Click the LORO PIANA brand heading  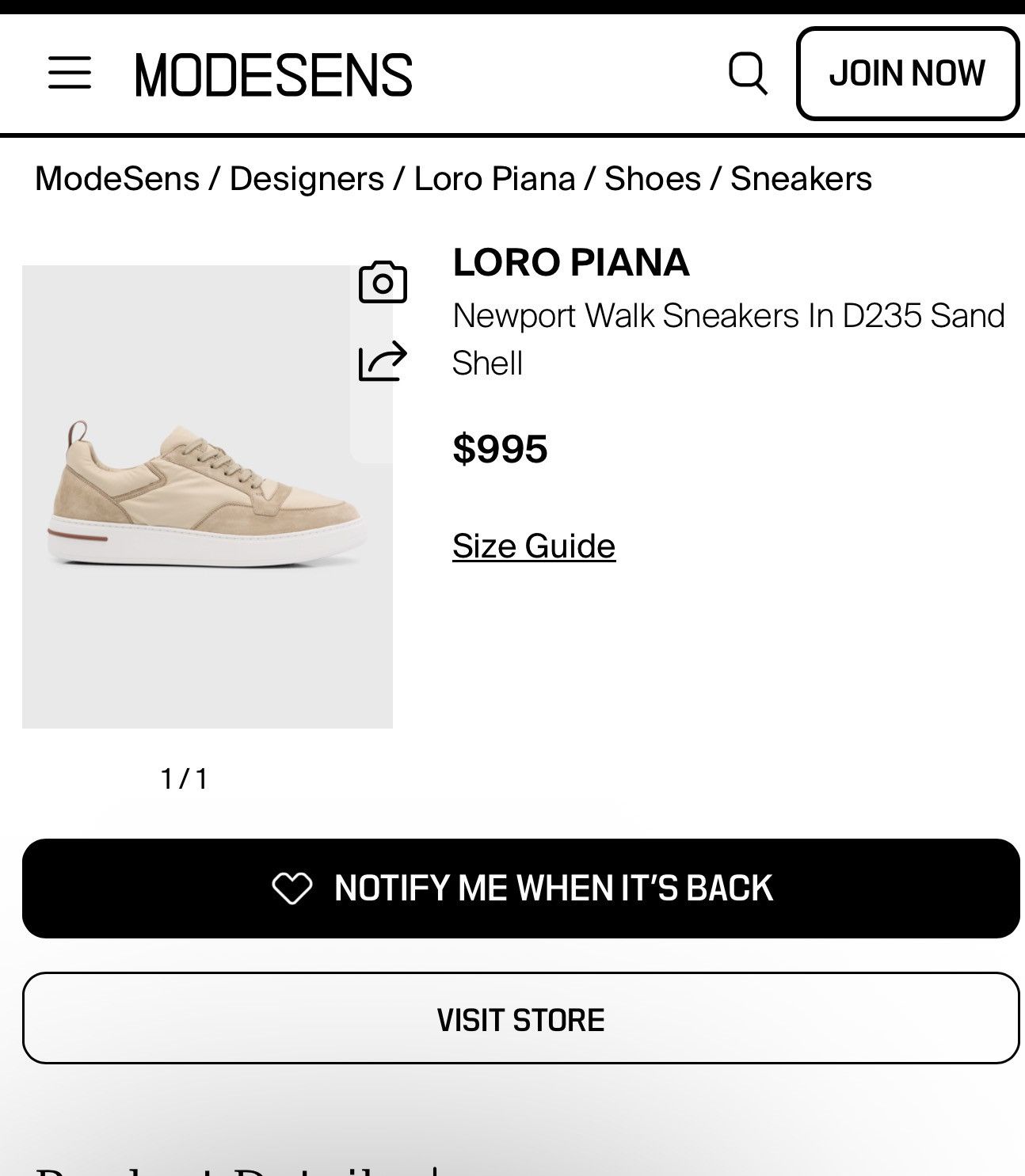pyautogui.click(x=571, y=262)
